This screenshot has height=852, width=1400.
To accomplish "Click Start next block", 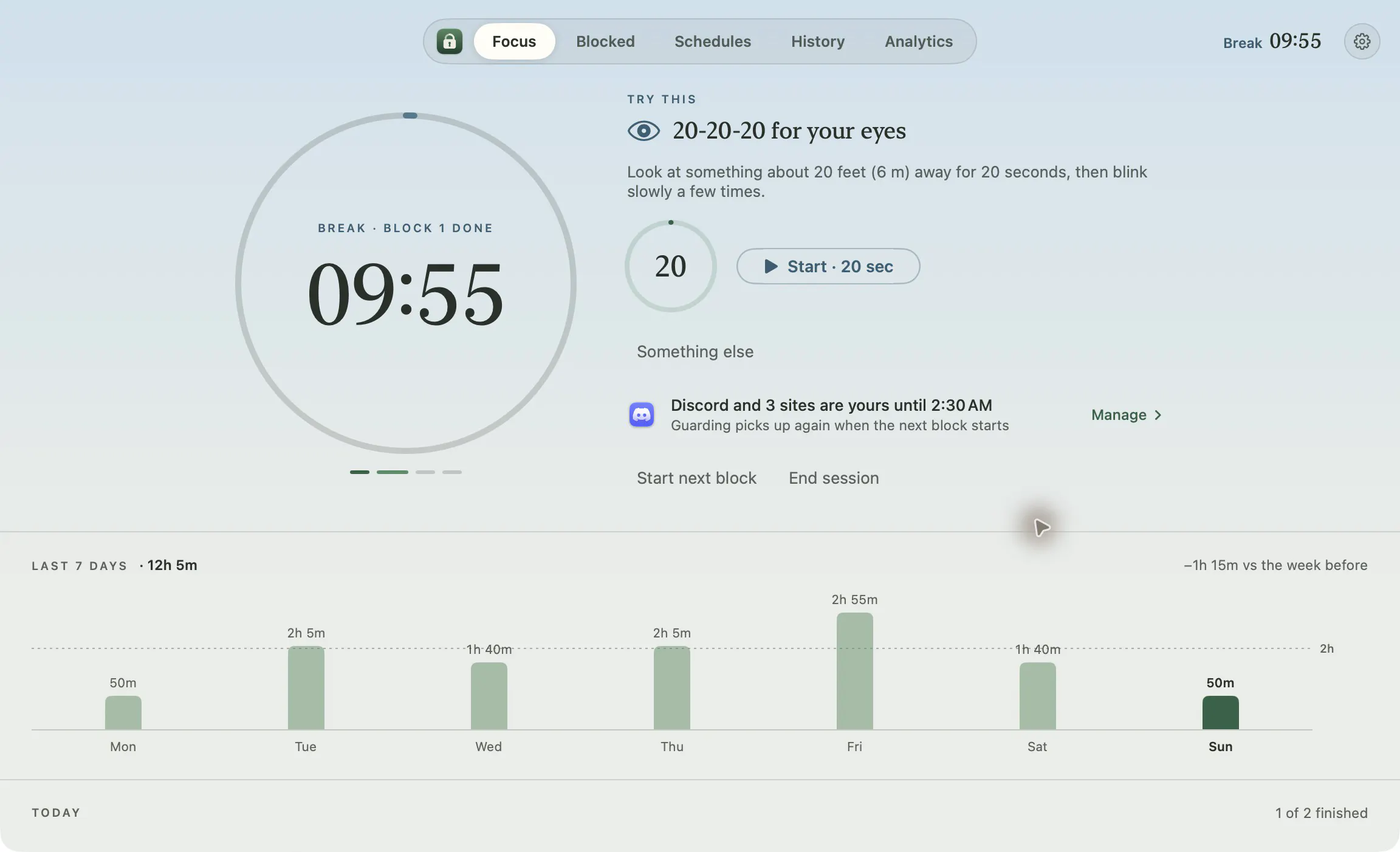I will click(696, 478).
